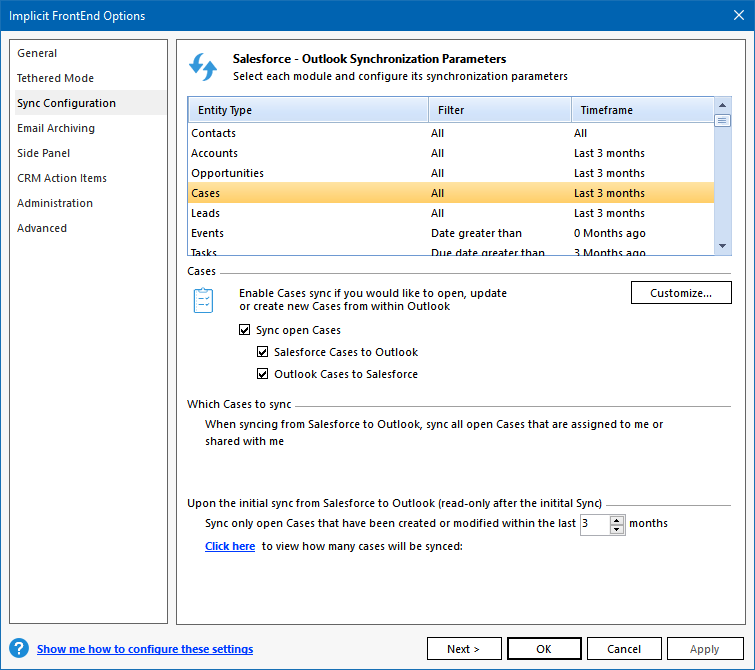Switch to Tethered Mode settings
755x670 pixels.
click(55, 78)
